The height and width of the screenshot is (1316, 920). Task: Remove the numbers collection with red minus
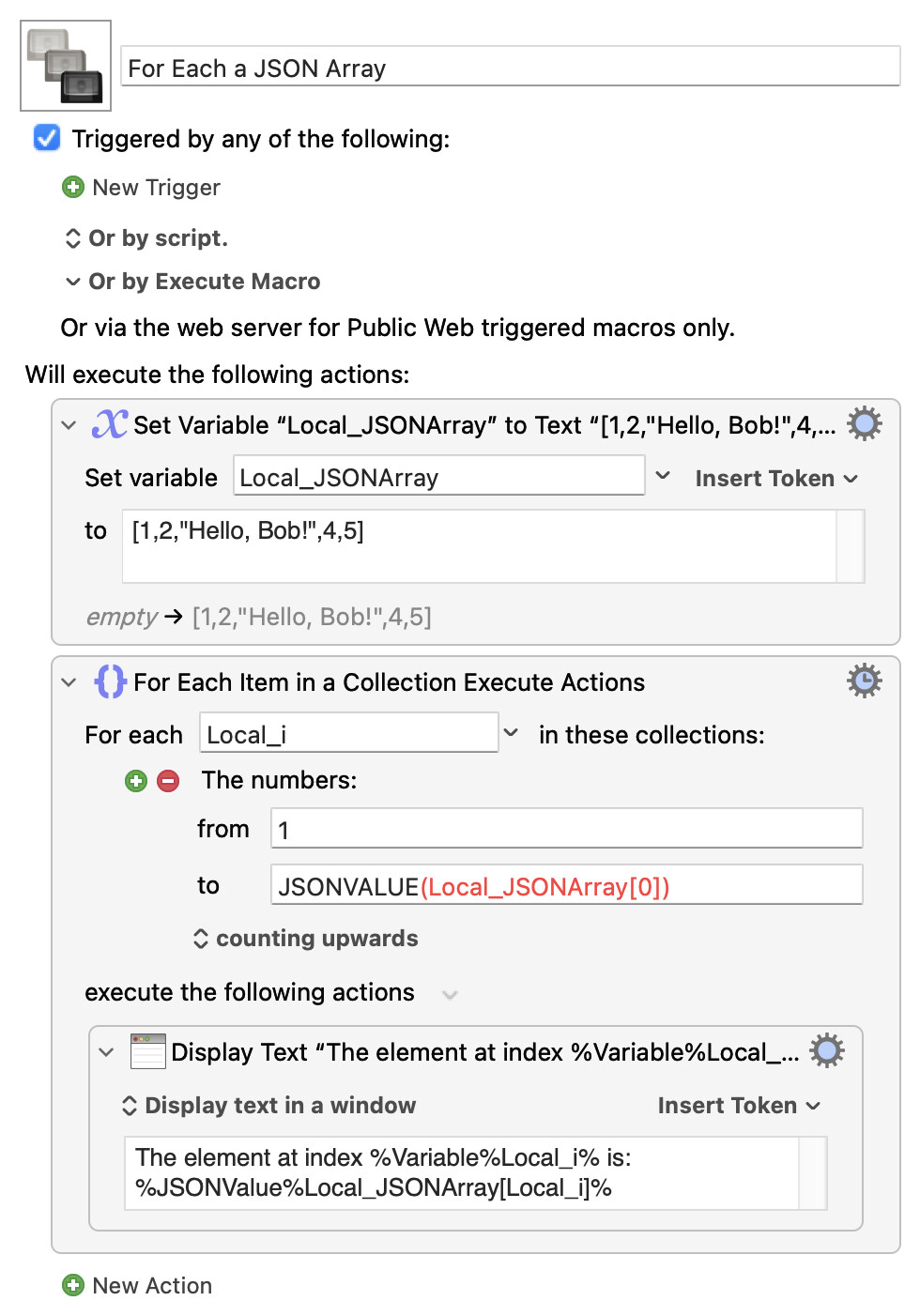tap(168, 781)
